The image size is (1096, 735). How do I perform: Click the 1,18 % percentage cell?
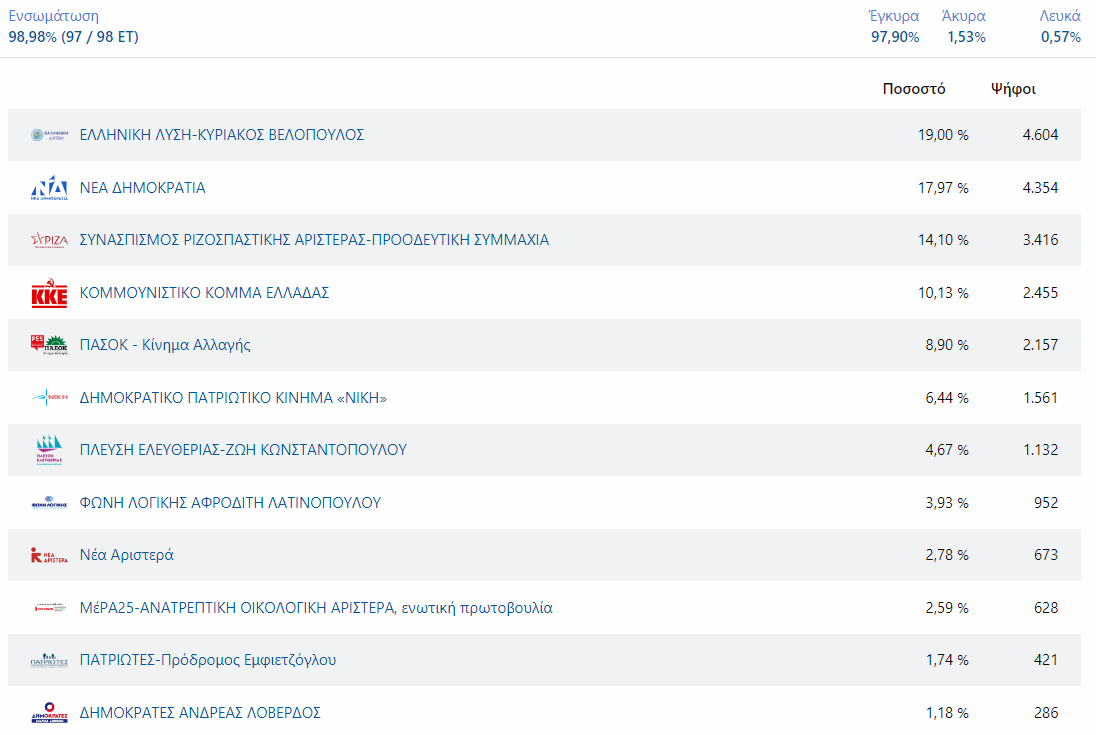(x=947, y=713)
